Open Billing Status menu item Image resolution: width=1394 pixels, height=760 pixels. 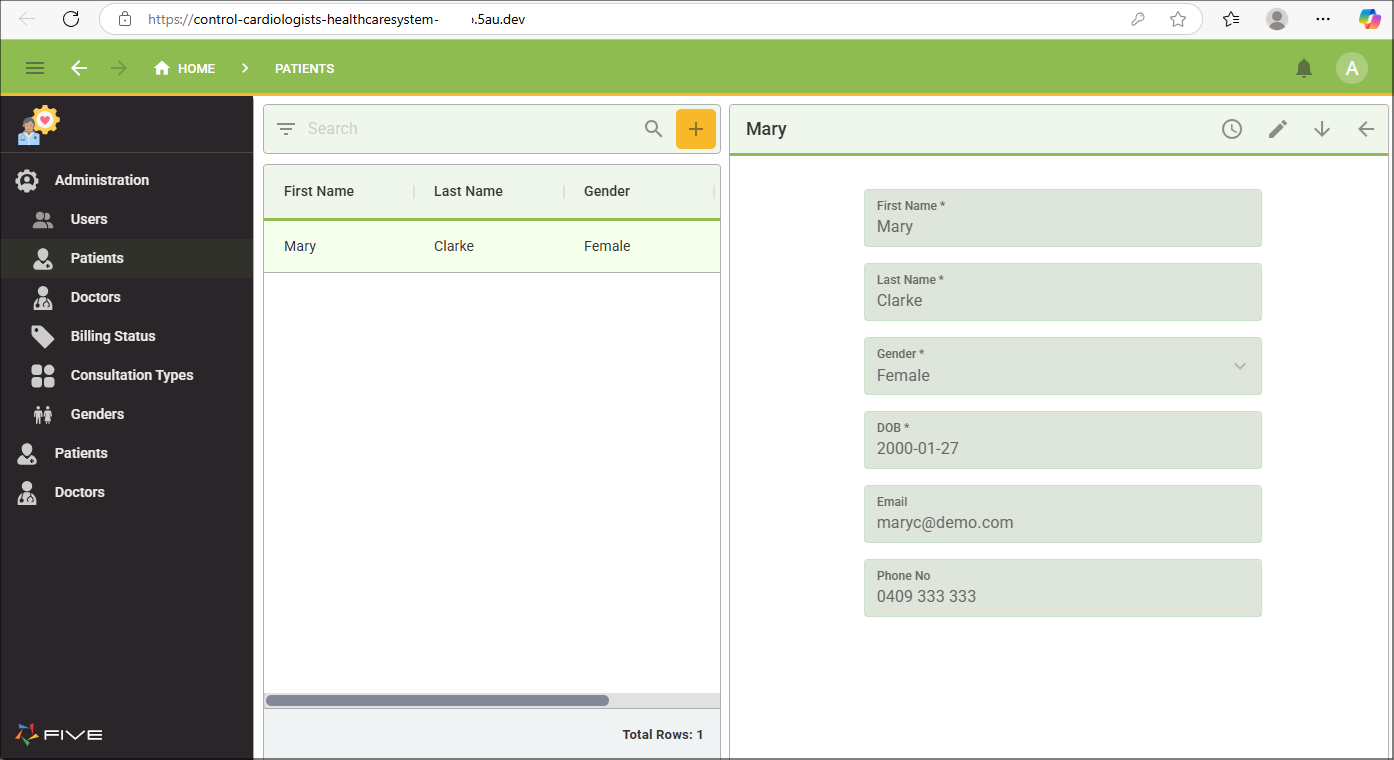tap(126, 336)
